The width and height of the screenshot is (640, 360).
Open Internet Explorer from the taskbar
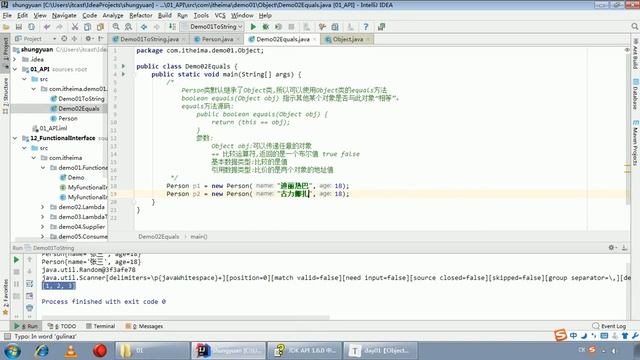[42, 351]
